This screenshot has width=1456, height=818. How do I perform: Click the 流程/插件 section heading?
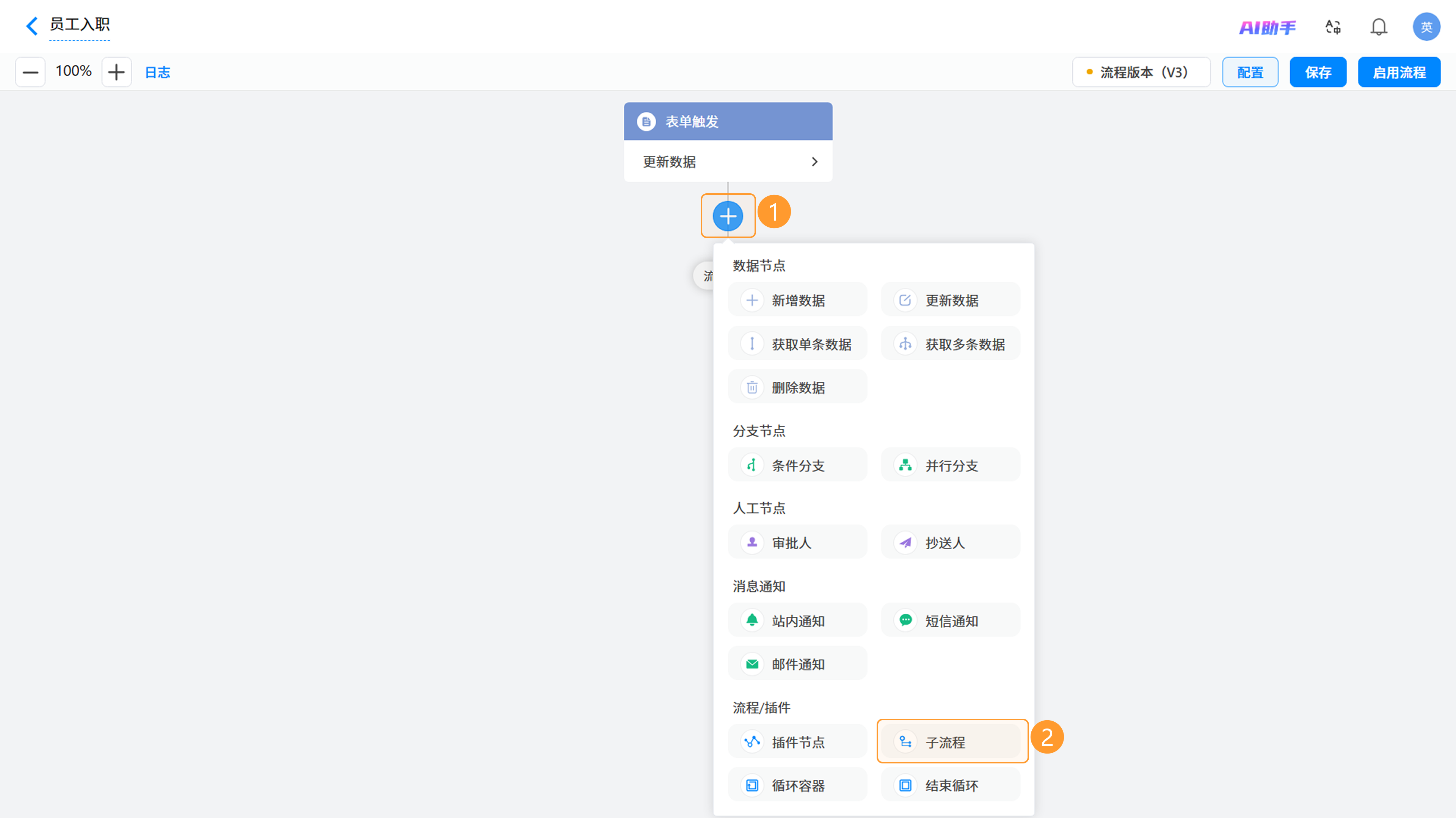point(761,708)
